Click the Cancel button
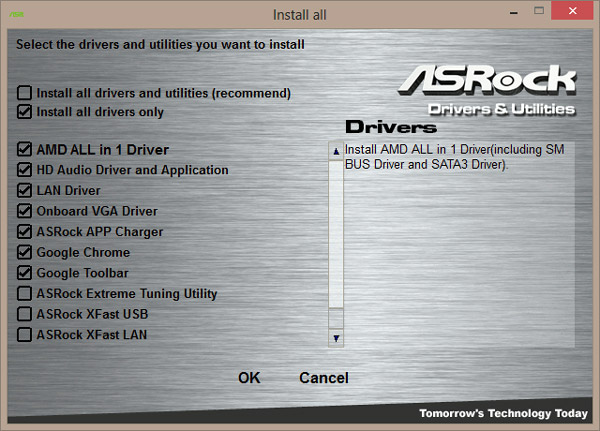 click(324, 378)
